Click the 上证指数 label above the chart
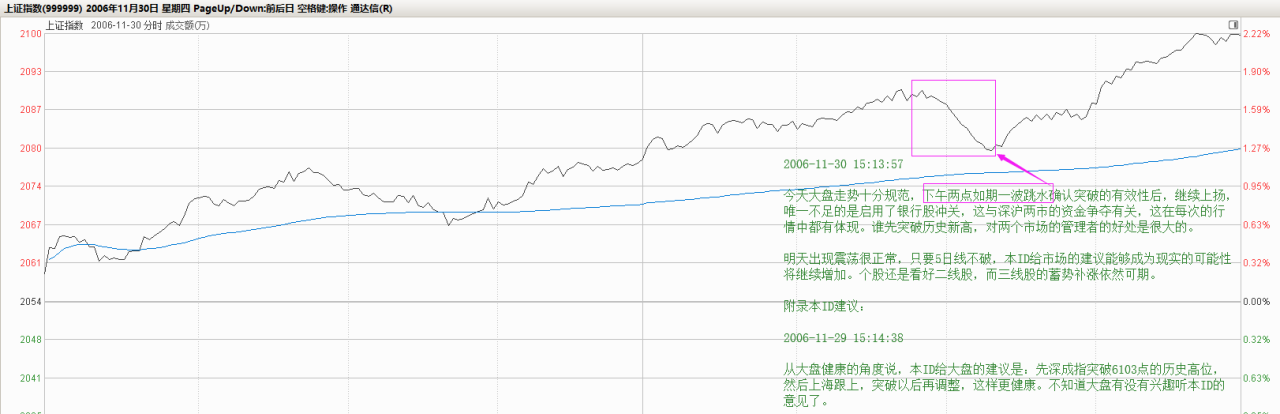 tap(65, 26)
